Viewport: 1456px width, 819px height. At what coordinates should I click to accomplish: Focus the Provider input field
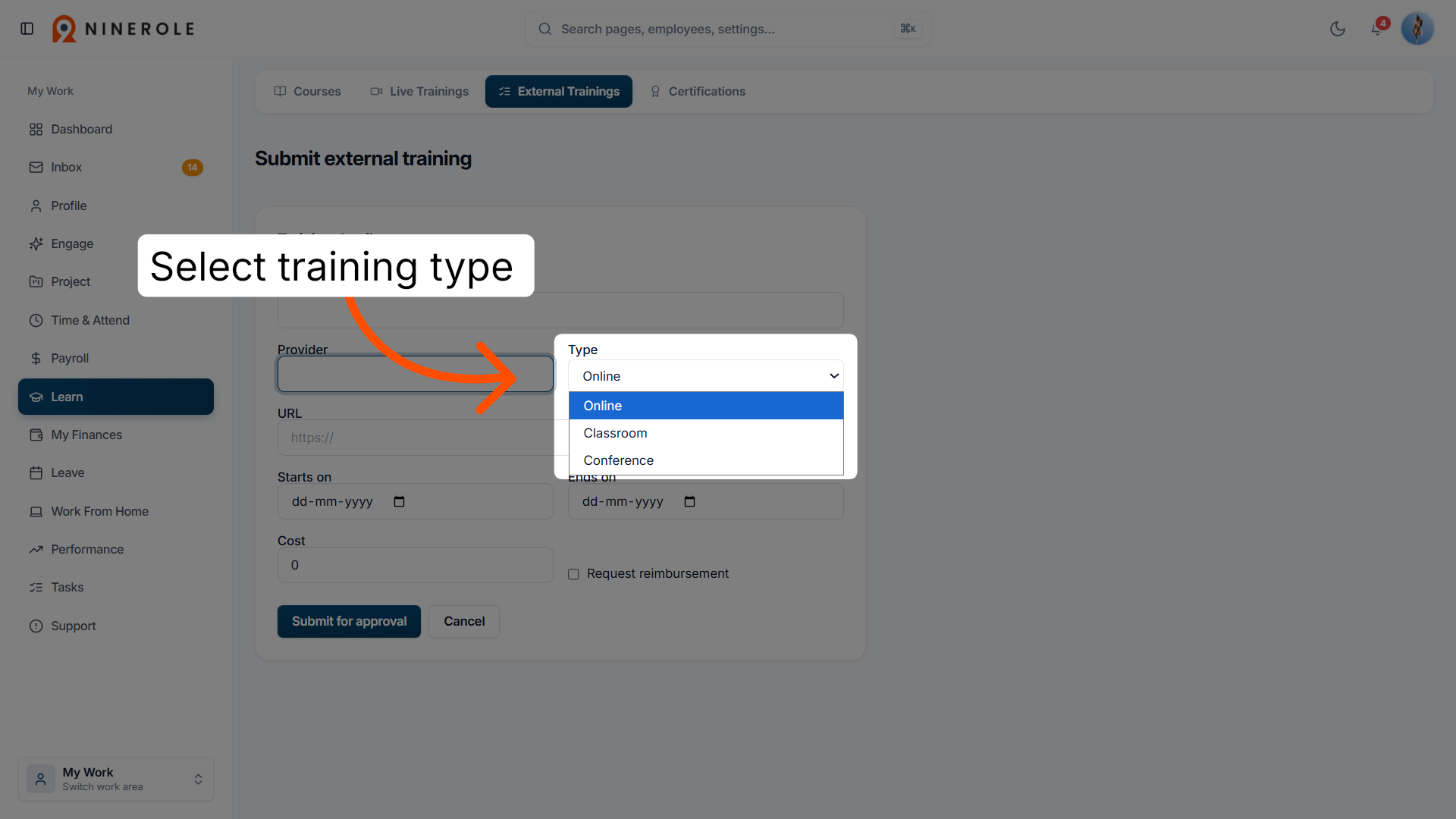(416, 374)
